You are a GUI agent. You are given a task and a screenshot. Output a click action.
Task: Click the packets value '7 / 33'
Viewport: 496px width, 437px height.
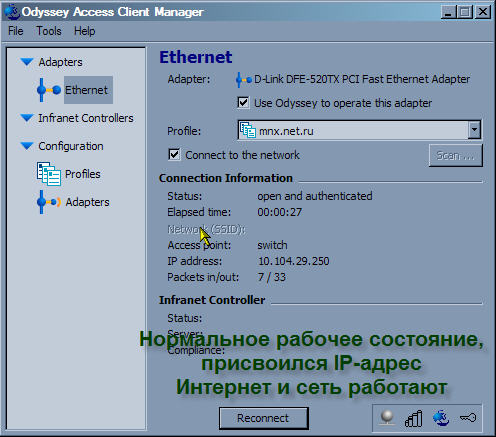coord(272,277)
